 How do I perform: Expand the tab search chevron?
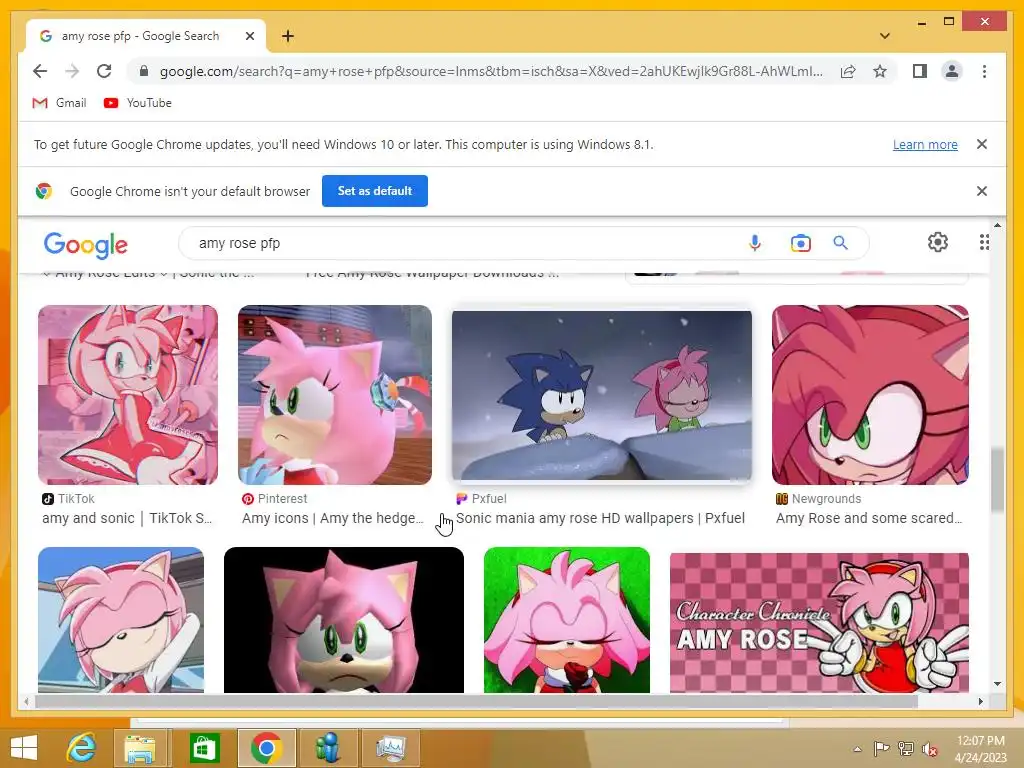(x=884, y=36)
